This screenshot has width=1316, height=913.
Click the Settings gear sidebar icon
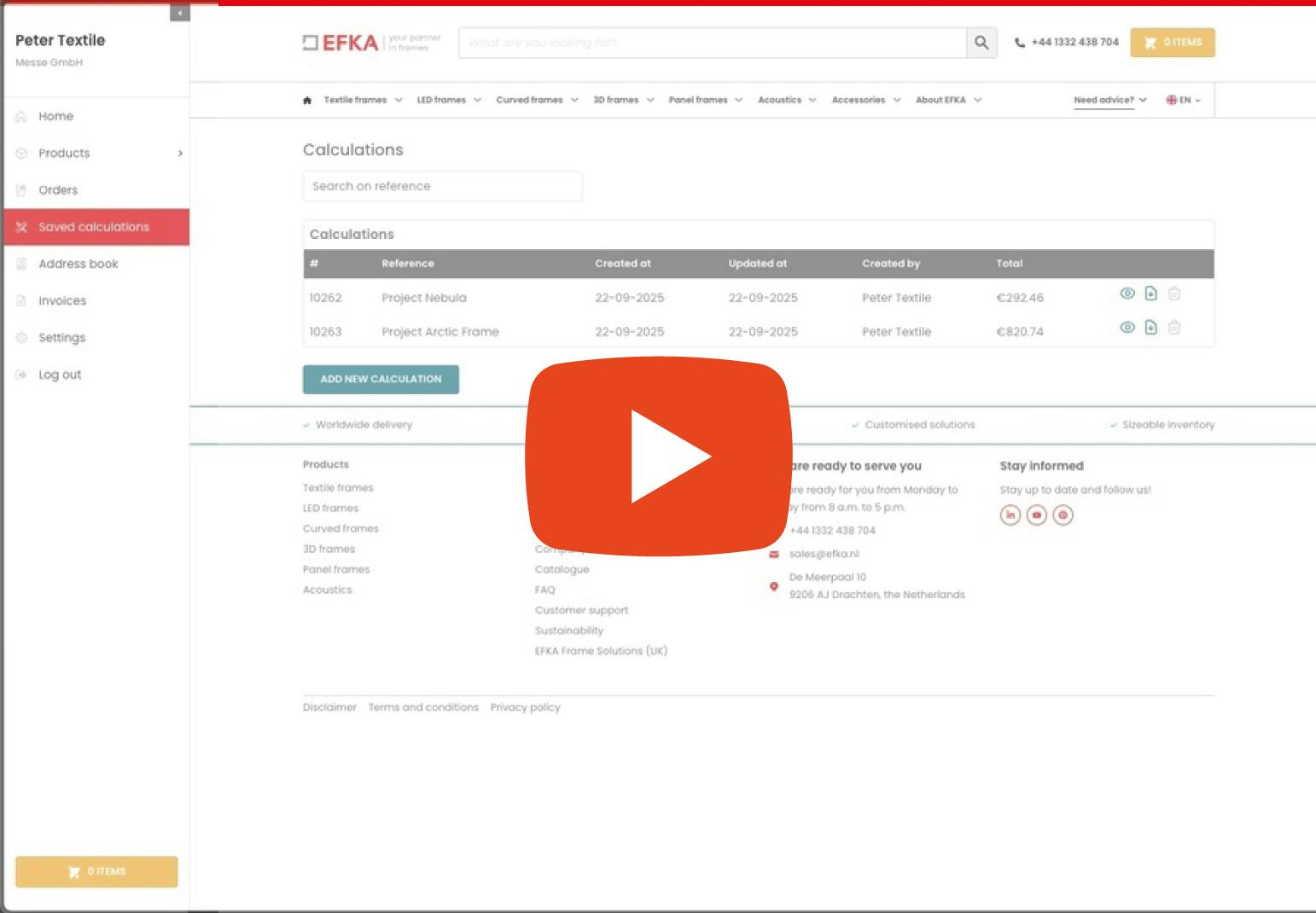coord(21,338)
